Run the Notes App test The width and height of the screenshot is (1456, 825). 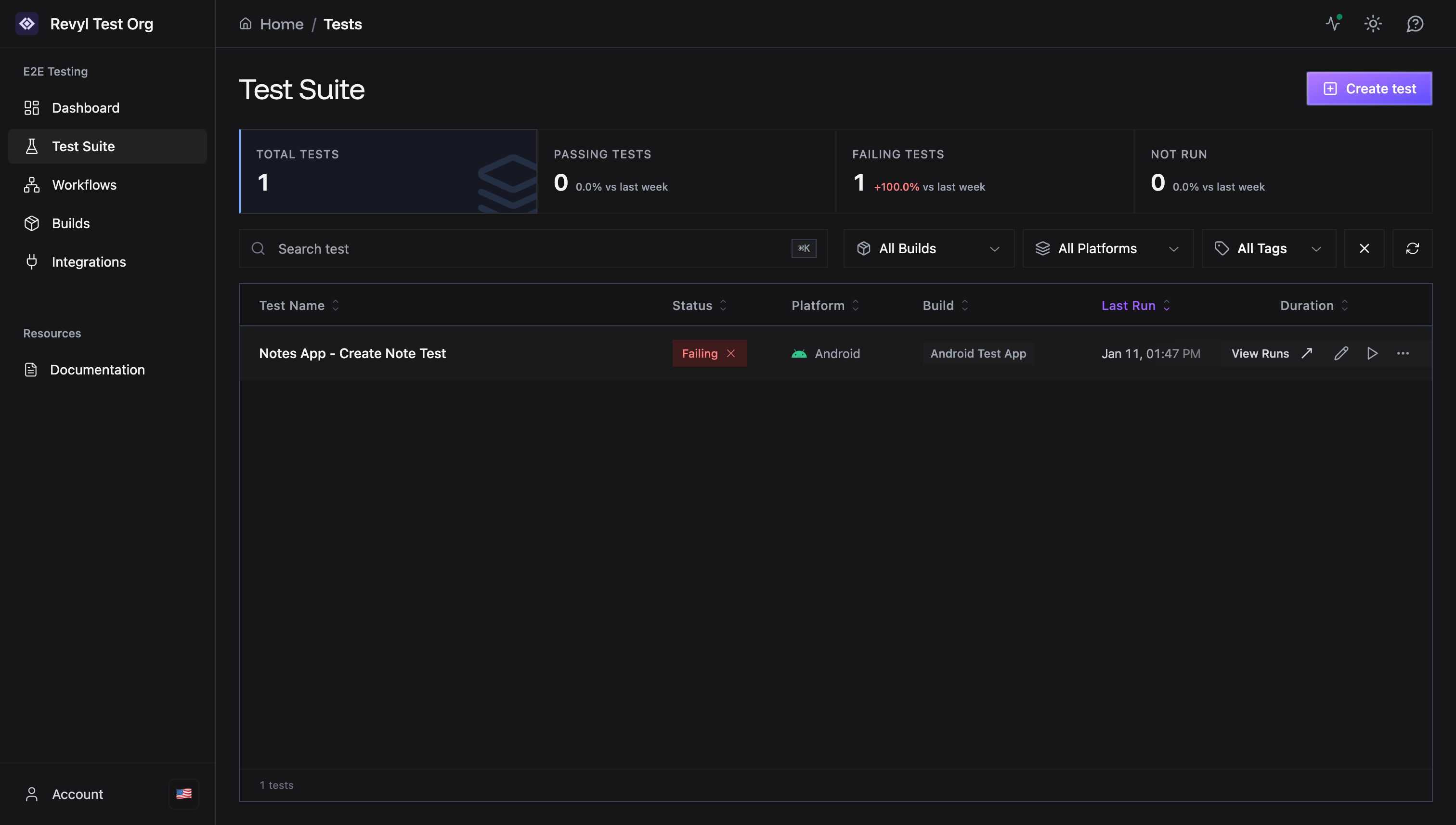[x=1372, y=354]
